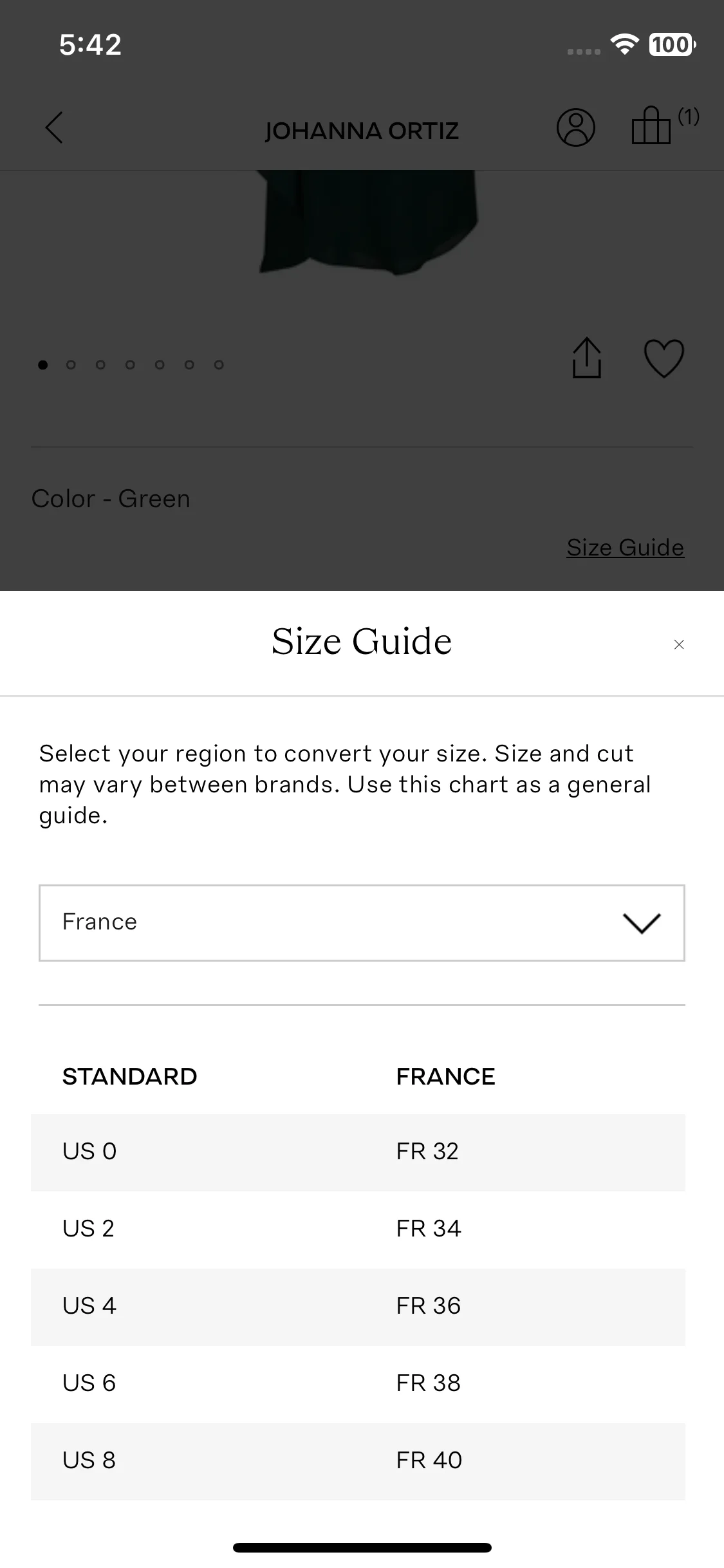Image resolution: width=724 pixels, height=1568 pixels.
Task: Open the user account profile icon
Action: click(575, 127)
